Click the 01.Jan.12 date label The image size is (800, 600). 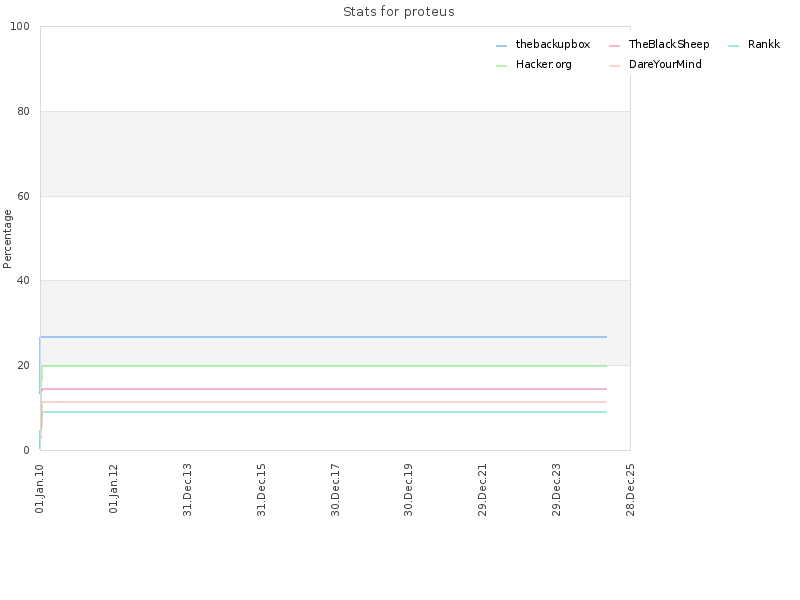tap(113, 488)
